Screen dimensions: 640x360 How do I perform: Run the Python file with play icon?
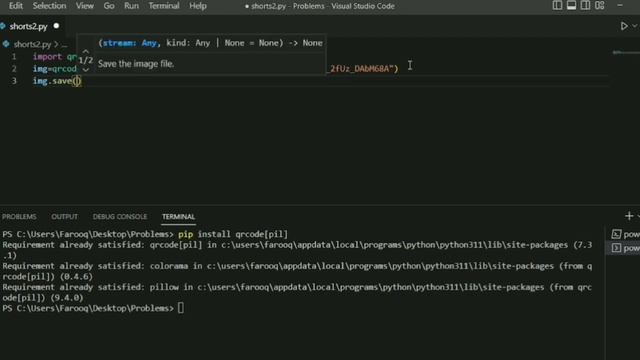click(x=624, y=26)
